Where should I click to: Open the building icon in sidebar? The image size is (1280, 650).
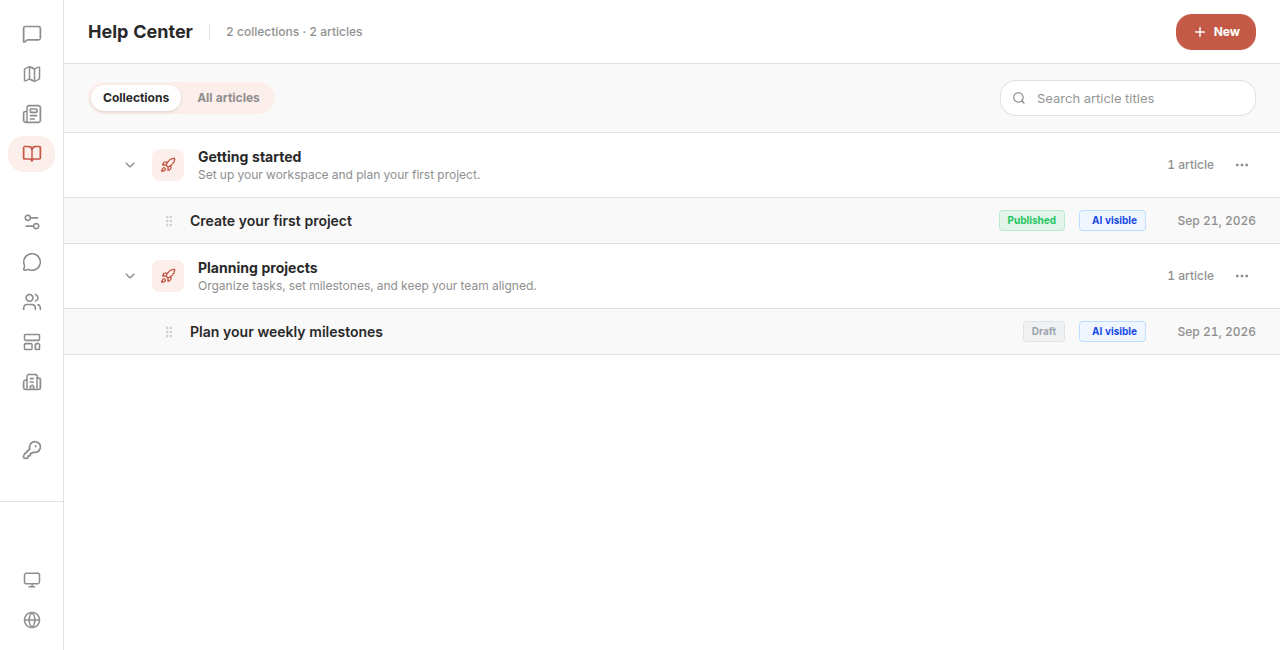pyautogui.click(x=32, y=382)
